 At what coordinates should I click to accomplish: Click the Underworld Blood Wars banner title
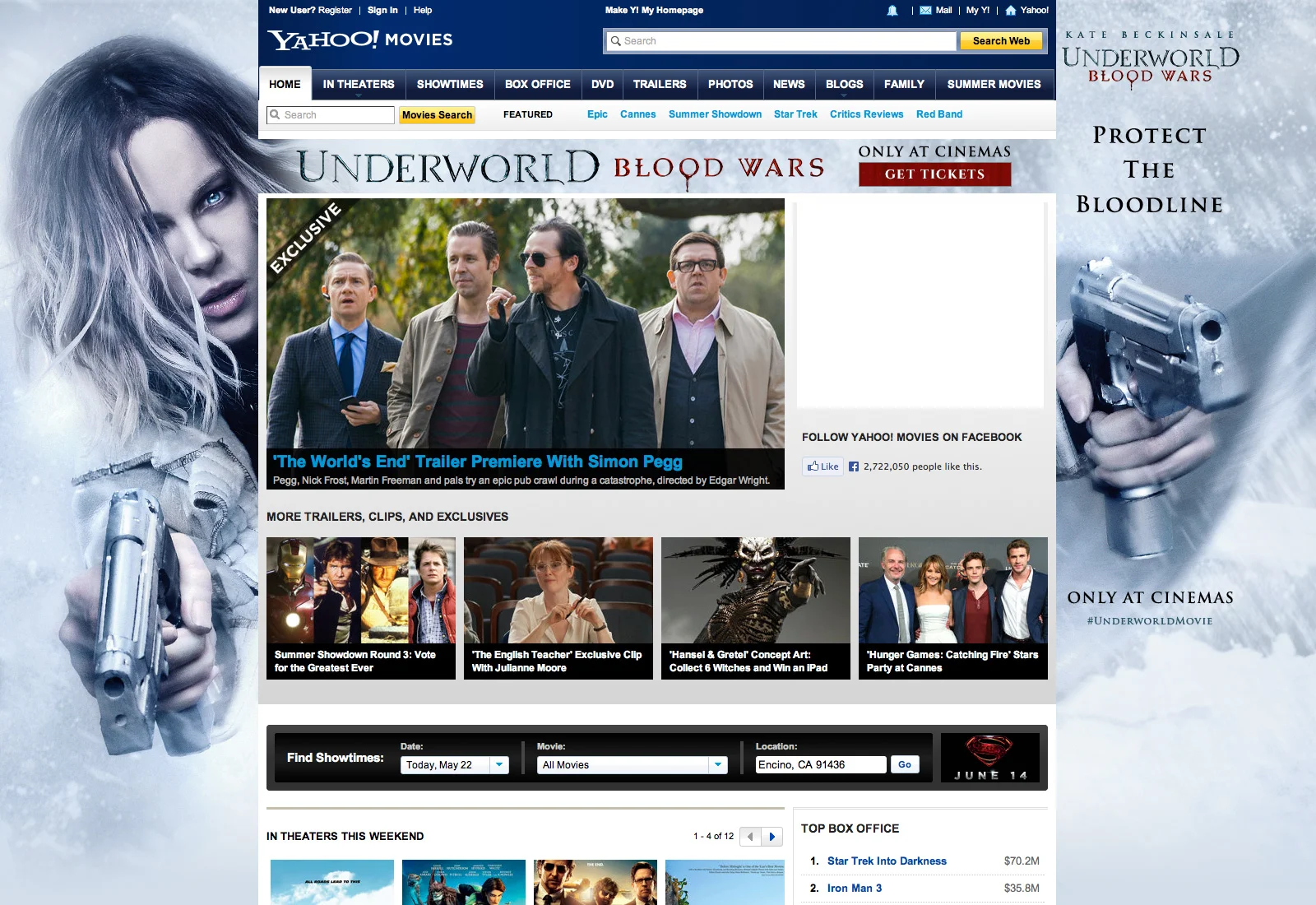(x=560, y=167)
